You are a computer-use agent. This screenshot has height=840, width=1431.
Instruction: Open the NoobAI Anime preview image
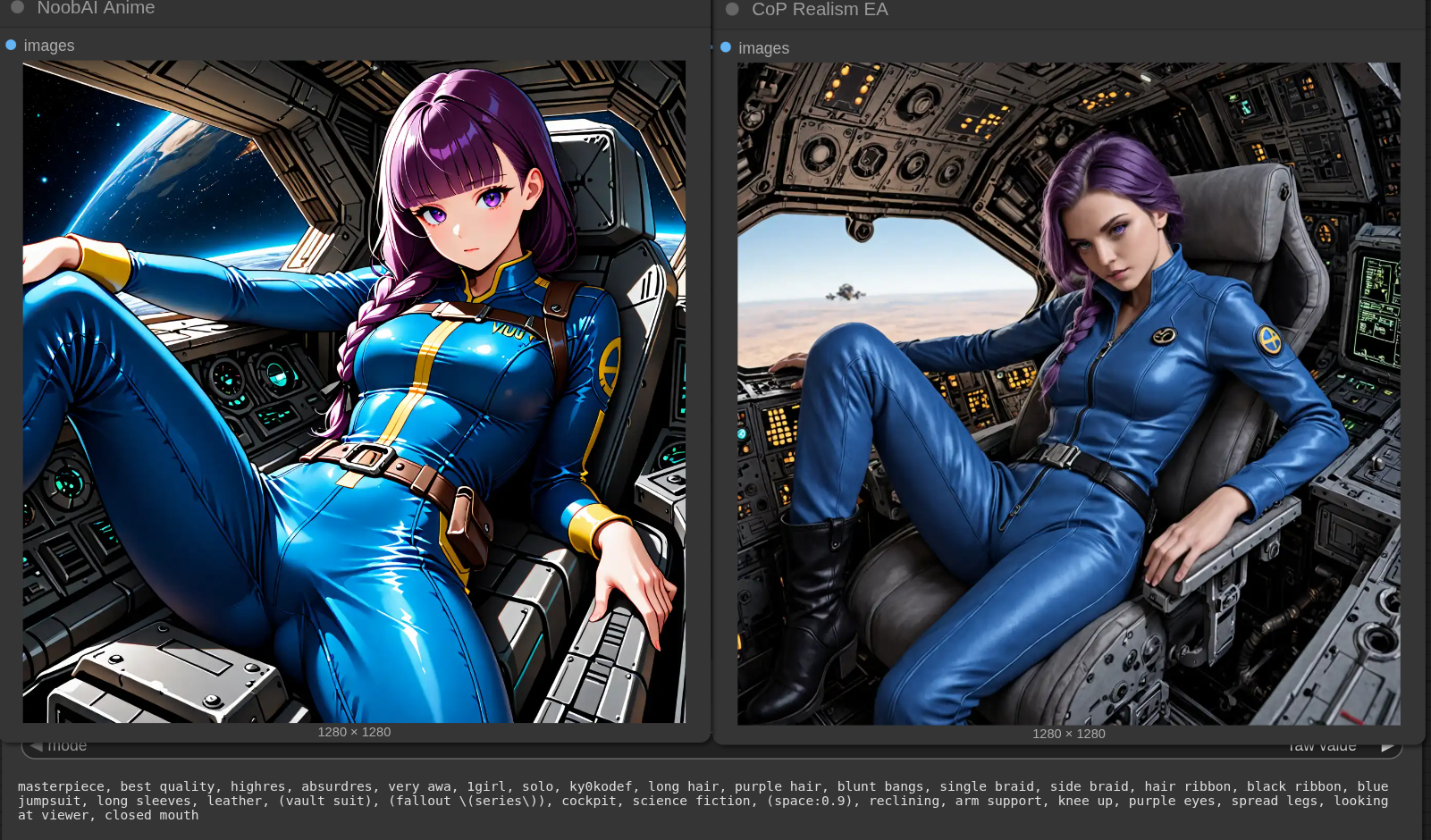tap(354, 391)
